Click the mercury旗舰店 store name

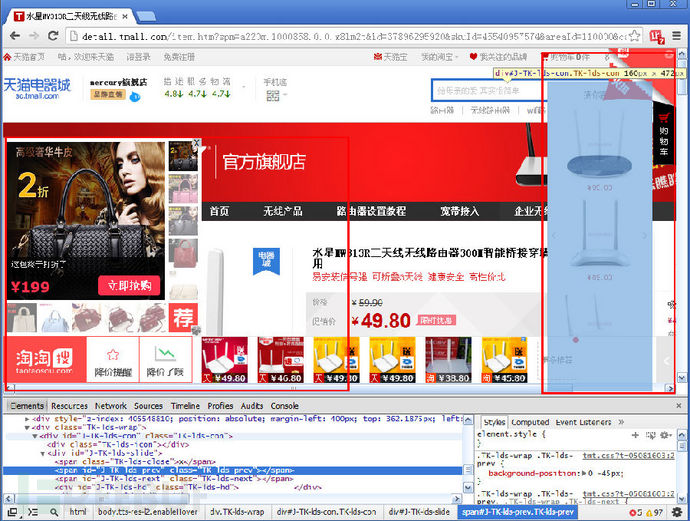tap(118, 82)
